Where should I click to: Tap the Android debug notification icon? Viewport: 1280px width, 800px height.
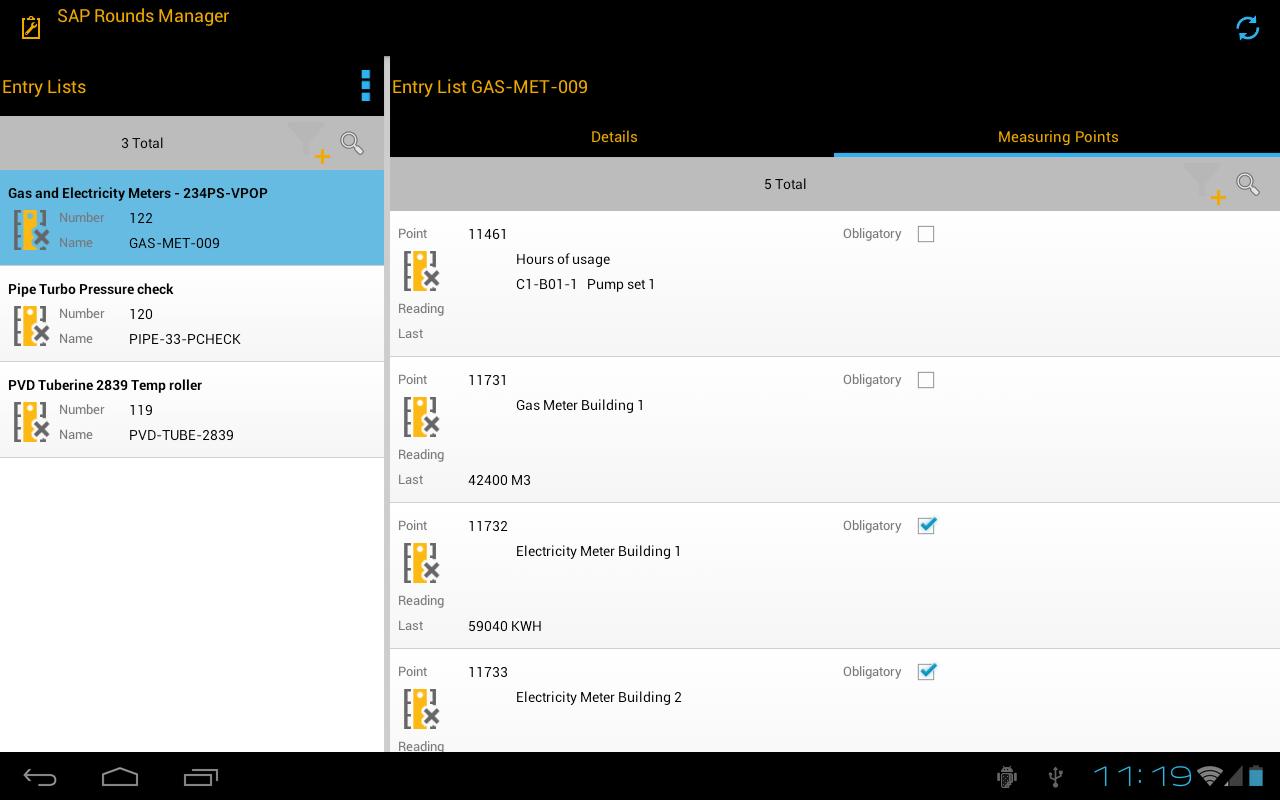[1007, 776]
